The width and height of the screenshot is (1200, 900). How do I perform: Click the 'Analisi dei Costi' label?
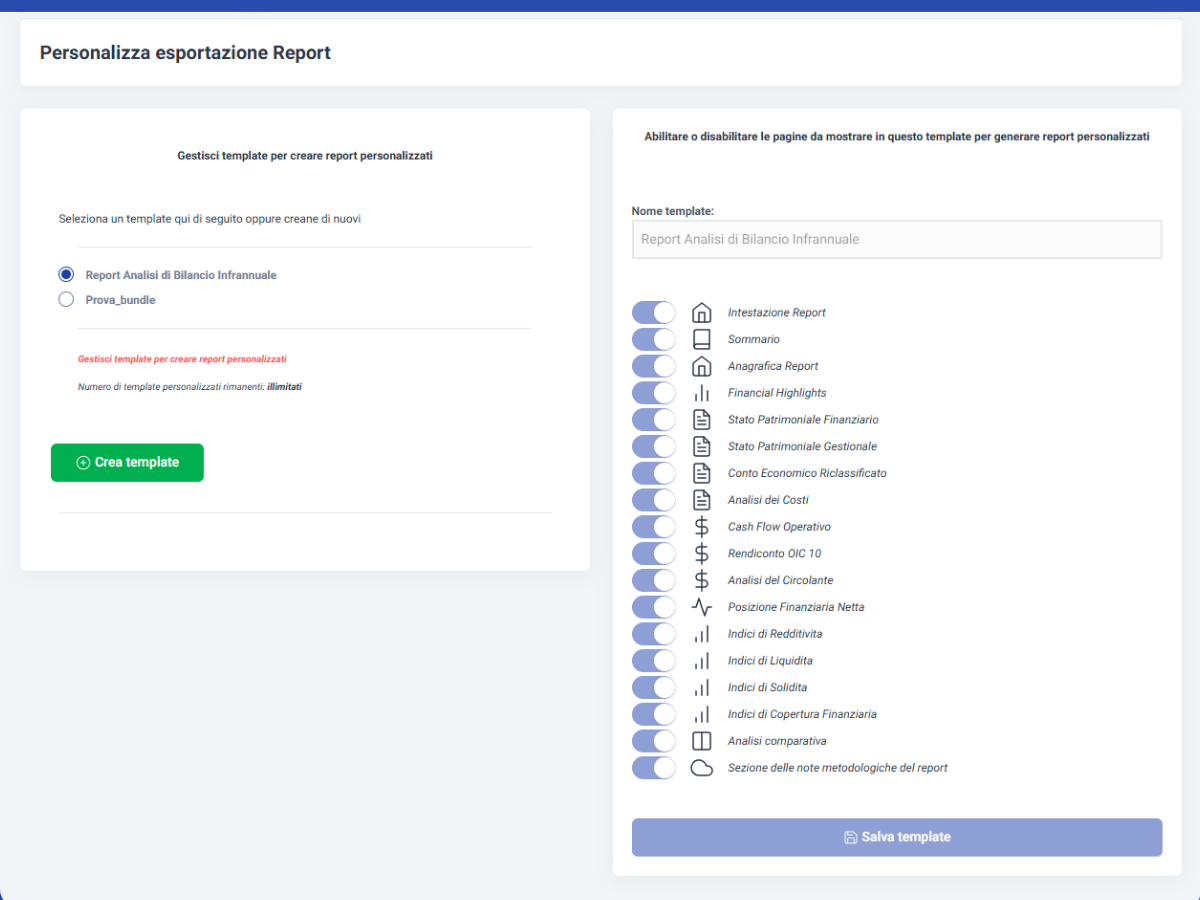point(768,500)
